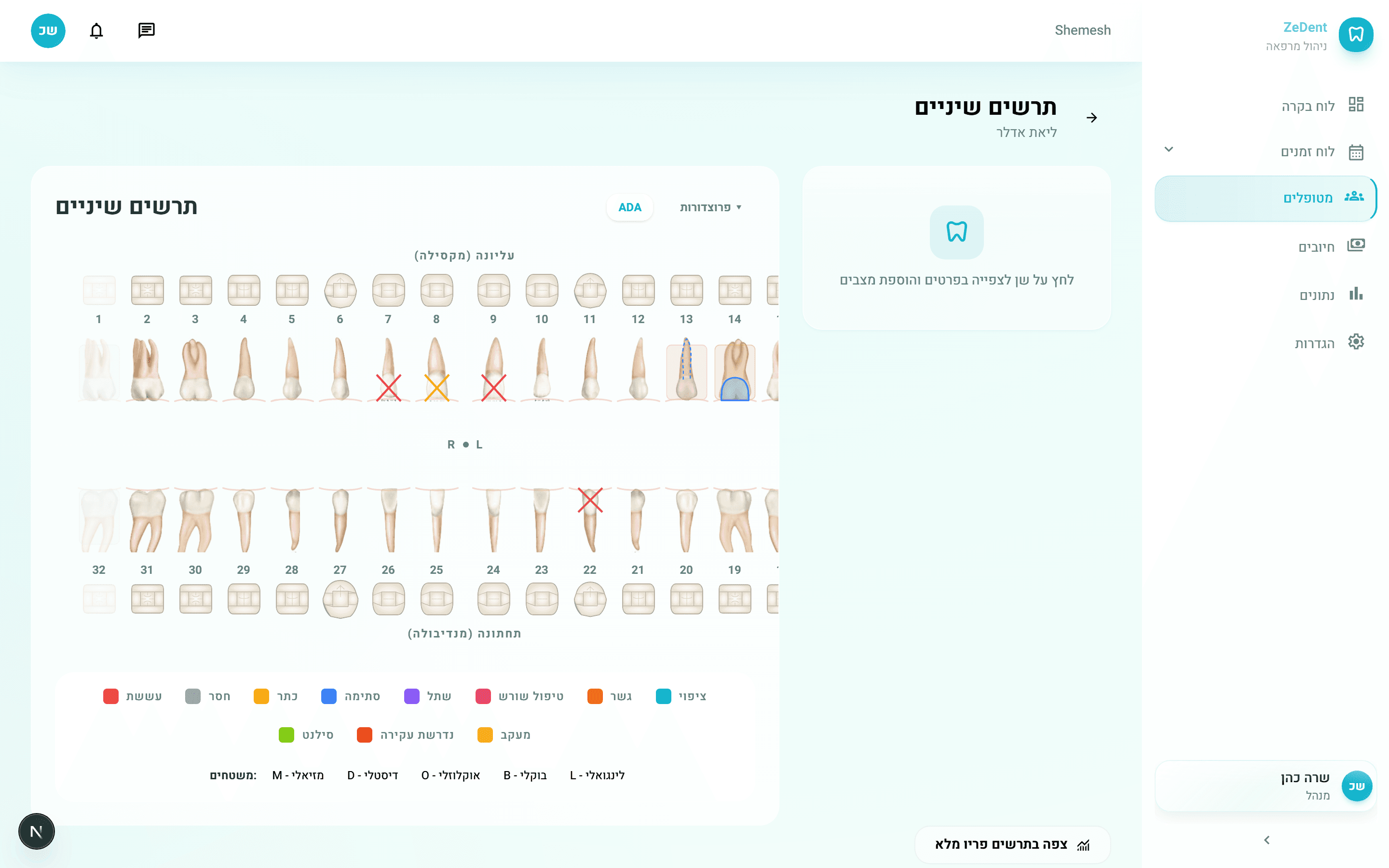Open the messages chat icon
1389x868 pixels.
[x=146, y=30]
